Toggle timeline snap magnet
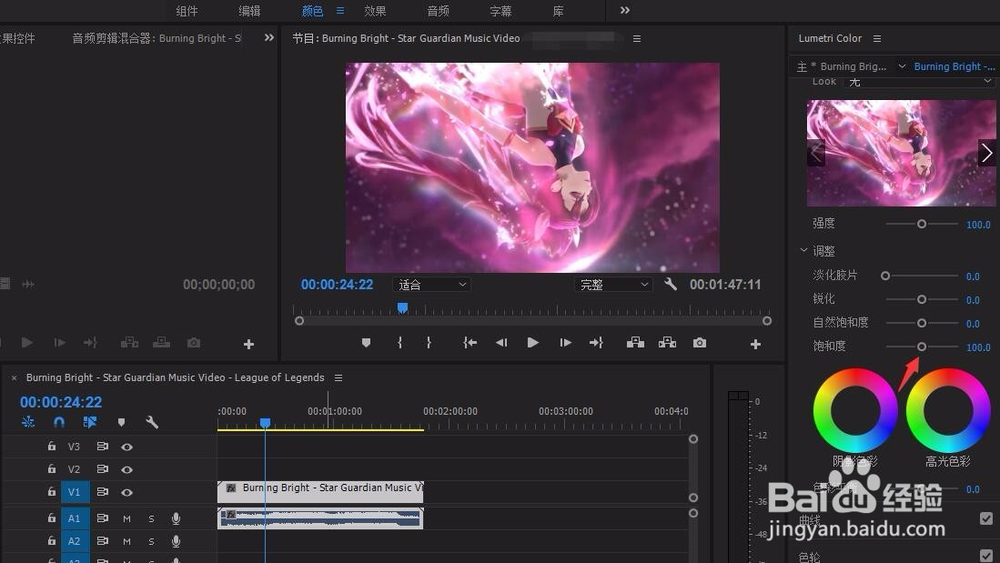 59,422
